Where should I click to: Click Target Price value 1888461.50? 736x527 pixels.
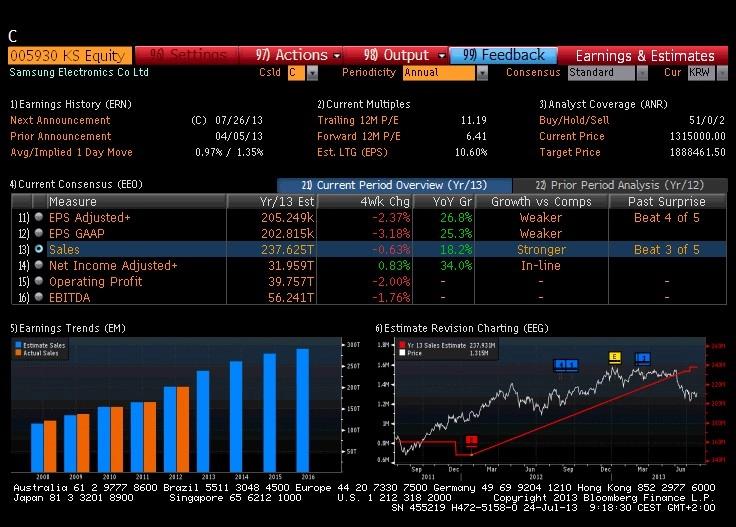(x=698, y=152)
